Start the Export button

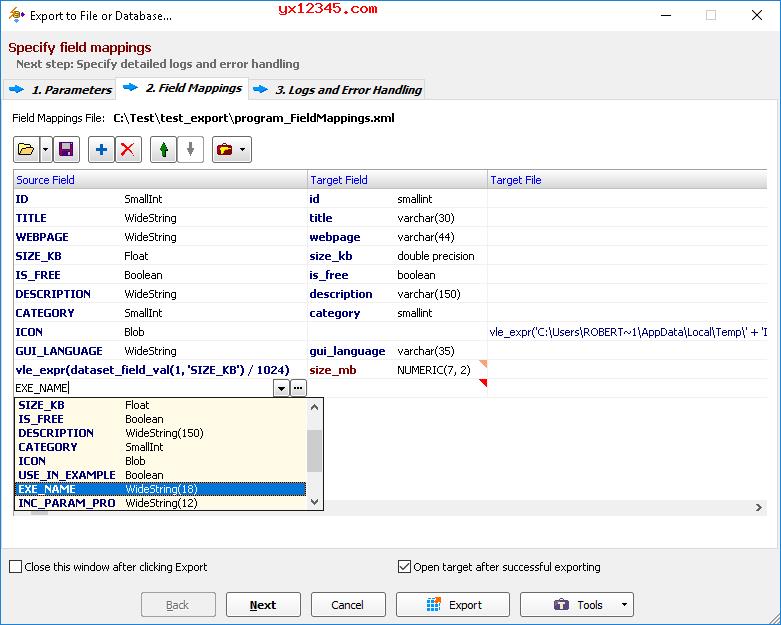[453, 605]
